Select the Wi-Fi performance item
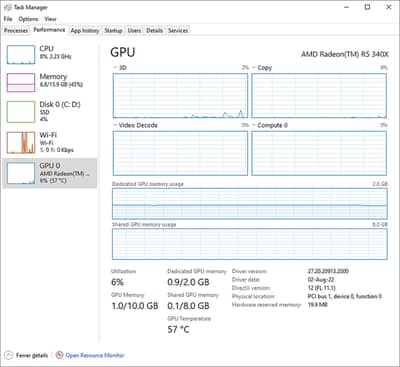This screenshot has height=367, width=400. click(x=50, y=142)
